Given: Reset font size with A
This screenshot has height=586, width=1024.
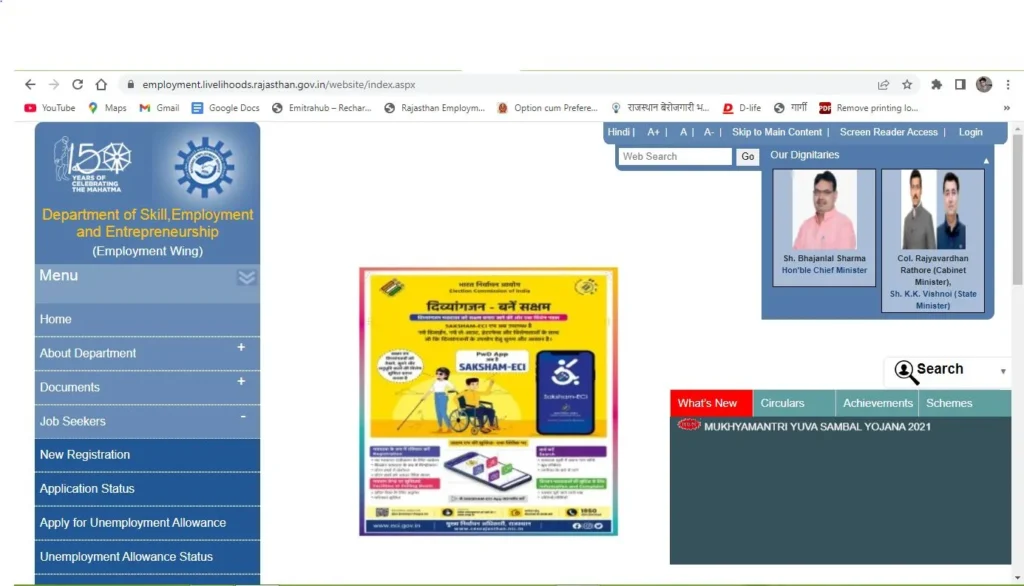Looking at the screenshot, I should 683,132.
